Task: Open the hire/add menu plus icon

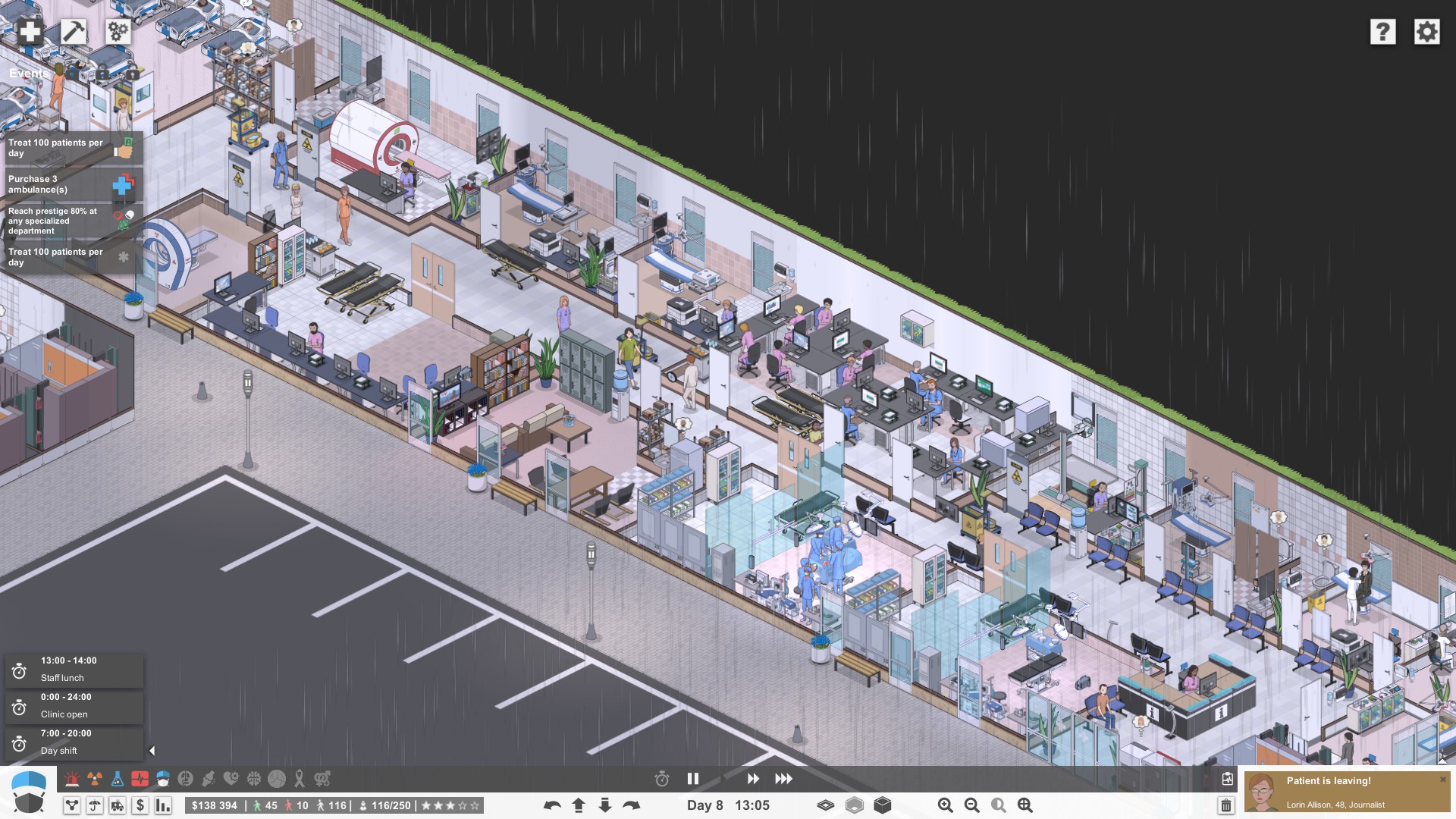Action: [30, 31]
